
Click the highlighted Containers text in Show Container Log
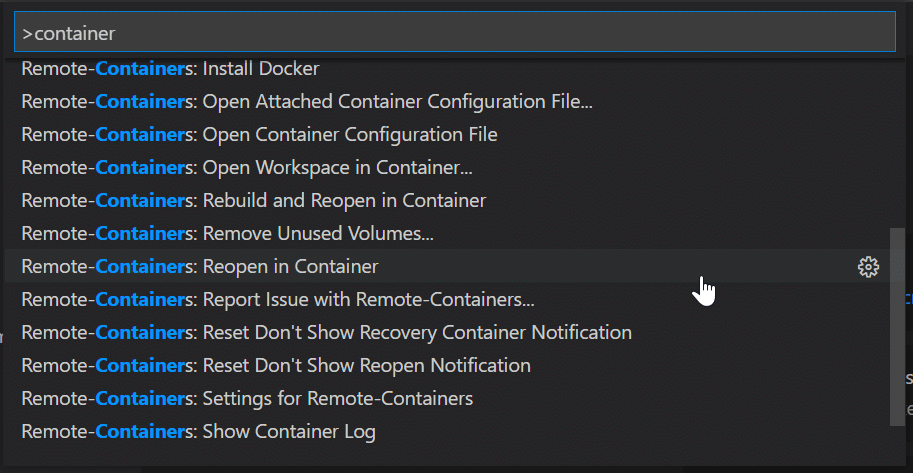coord(140,432)
